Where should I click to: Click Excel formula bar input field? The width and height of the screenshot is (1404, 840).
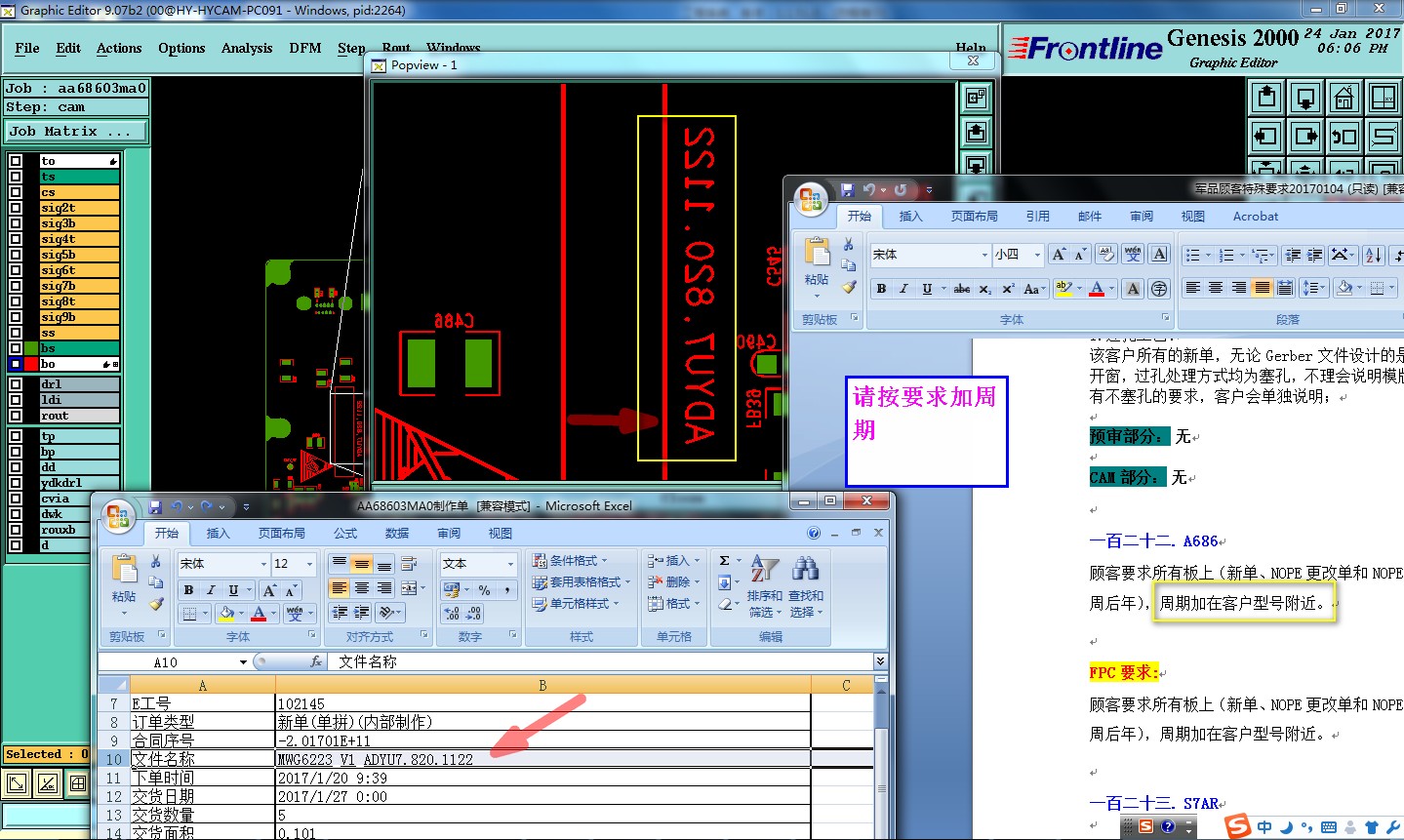point(602,661)
